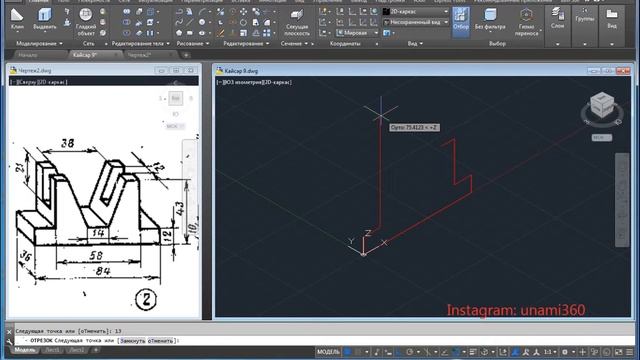Click the Слои layers panel icon

558,19
